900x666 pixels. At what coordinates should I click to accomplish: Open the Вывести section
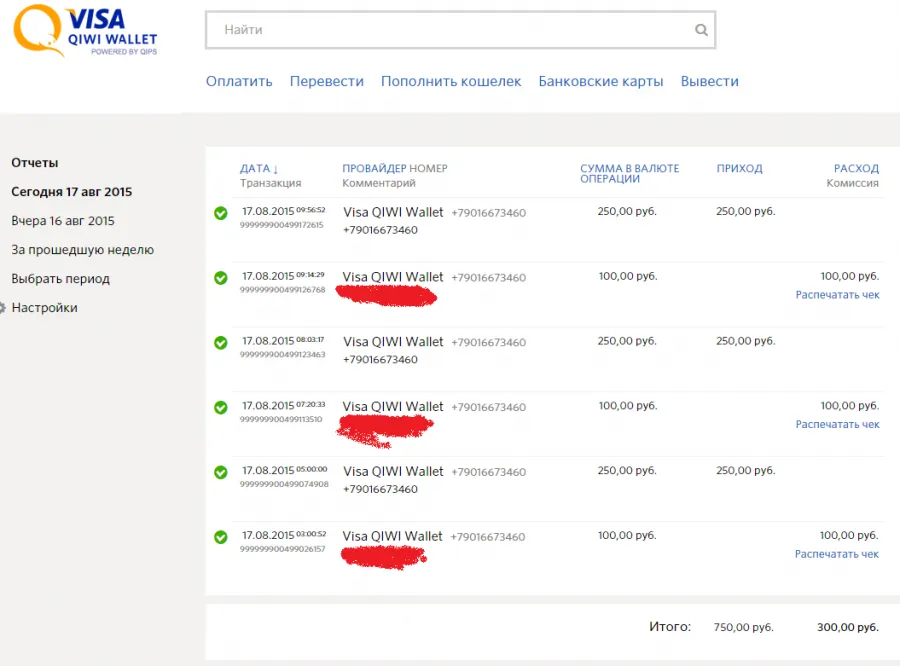[709, 82]
